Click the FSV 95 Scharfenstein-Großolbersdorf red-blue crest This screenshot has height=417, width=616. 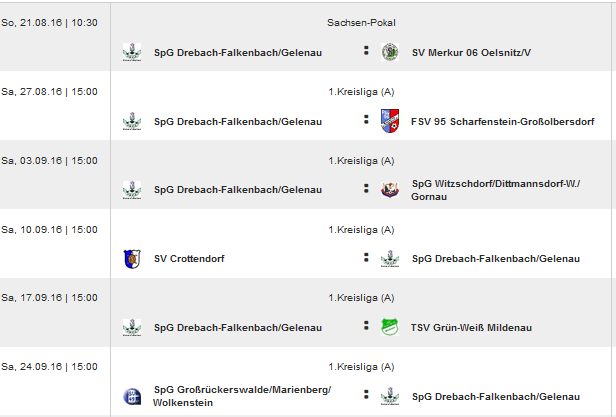[390, 121]
